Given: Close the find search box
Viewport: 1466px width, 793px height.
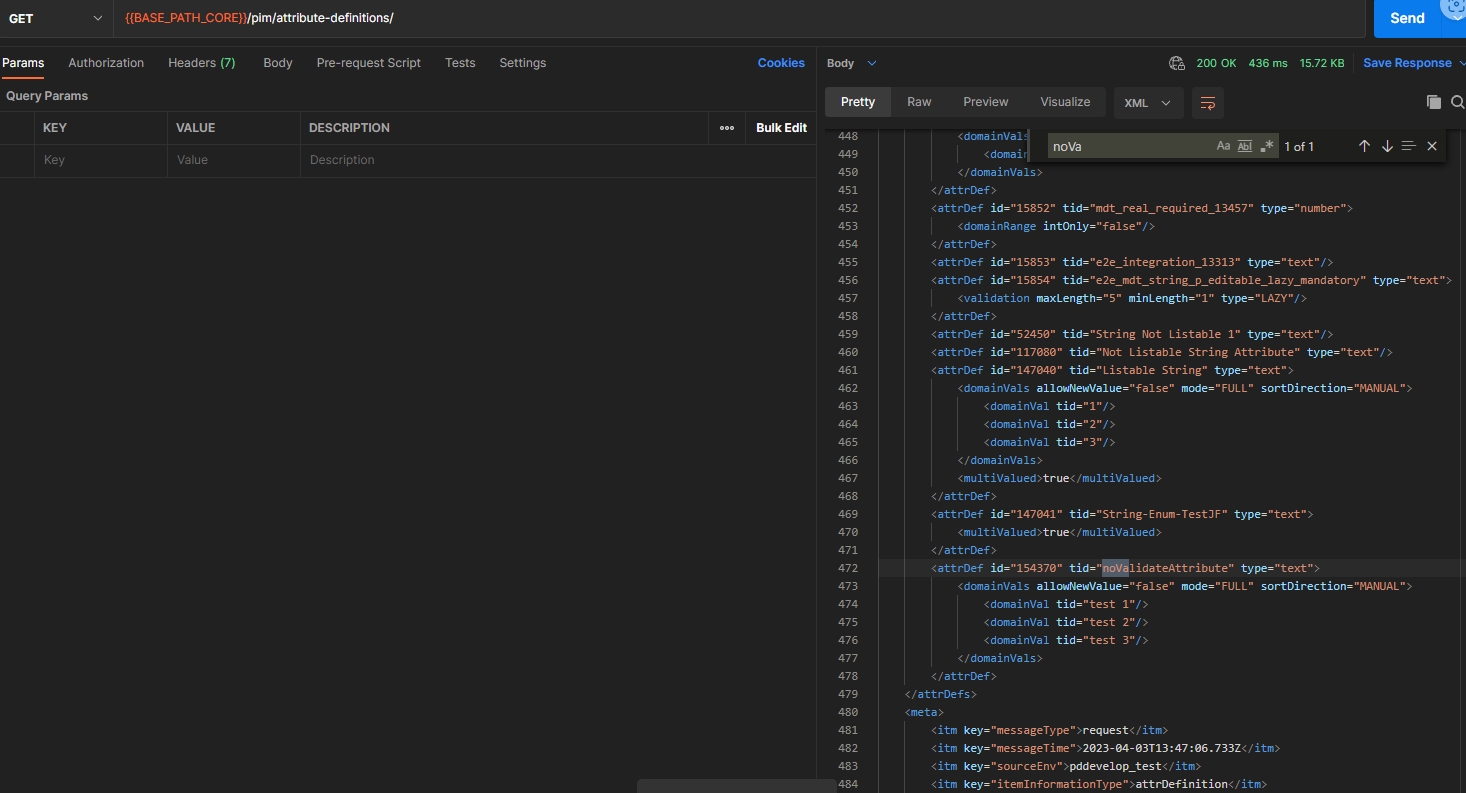Looking at the screenshot, I should coord(1432,146).
